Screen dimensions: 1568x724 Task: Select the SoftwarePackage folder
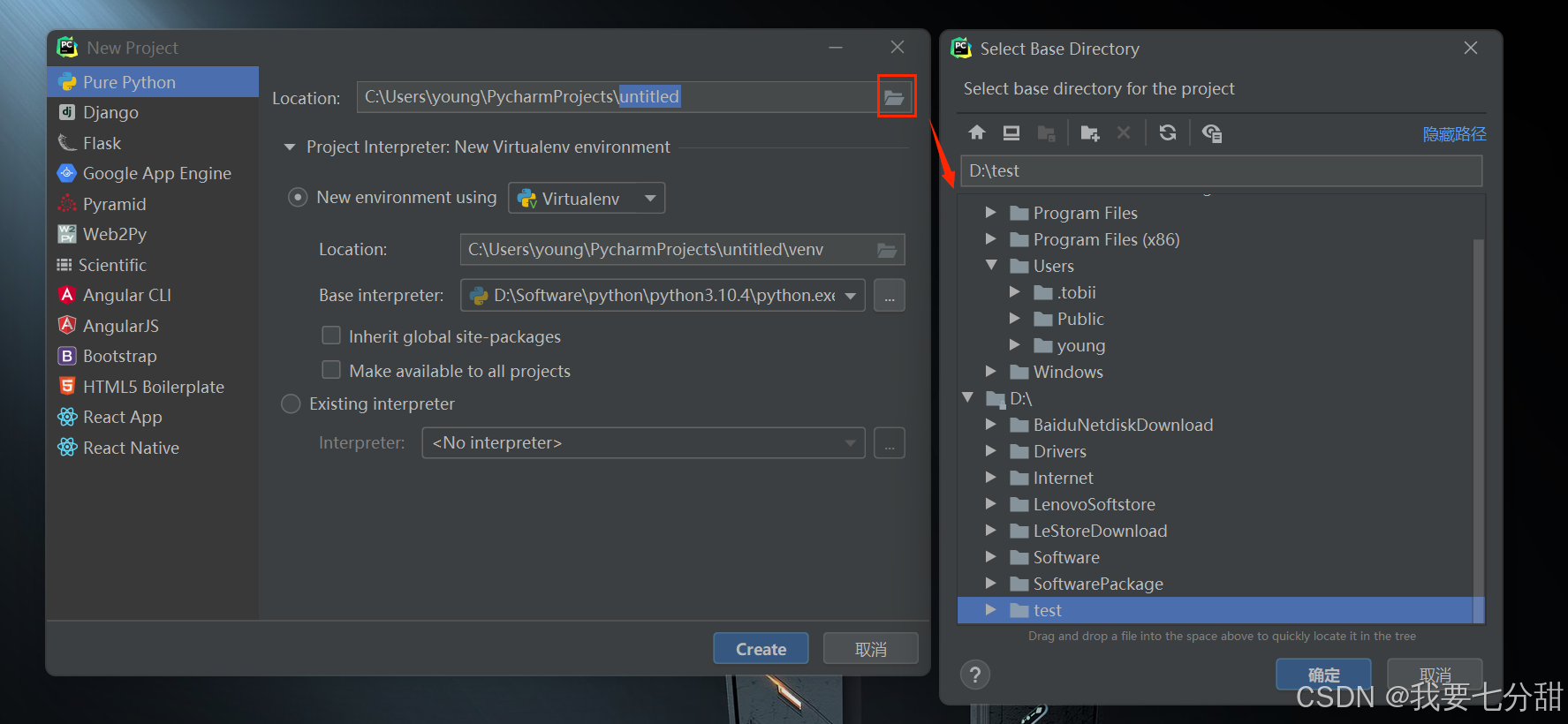click(1098, 584)
